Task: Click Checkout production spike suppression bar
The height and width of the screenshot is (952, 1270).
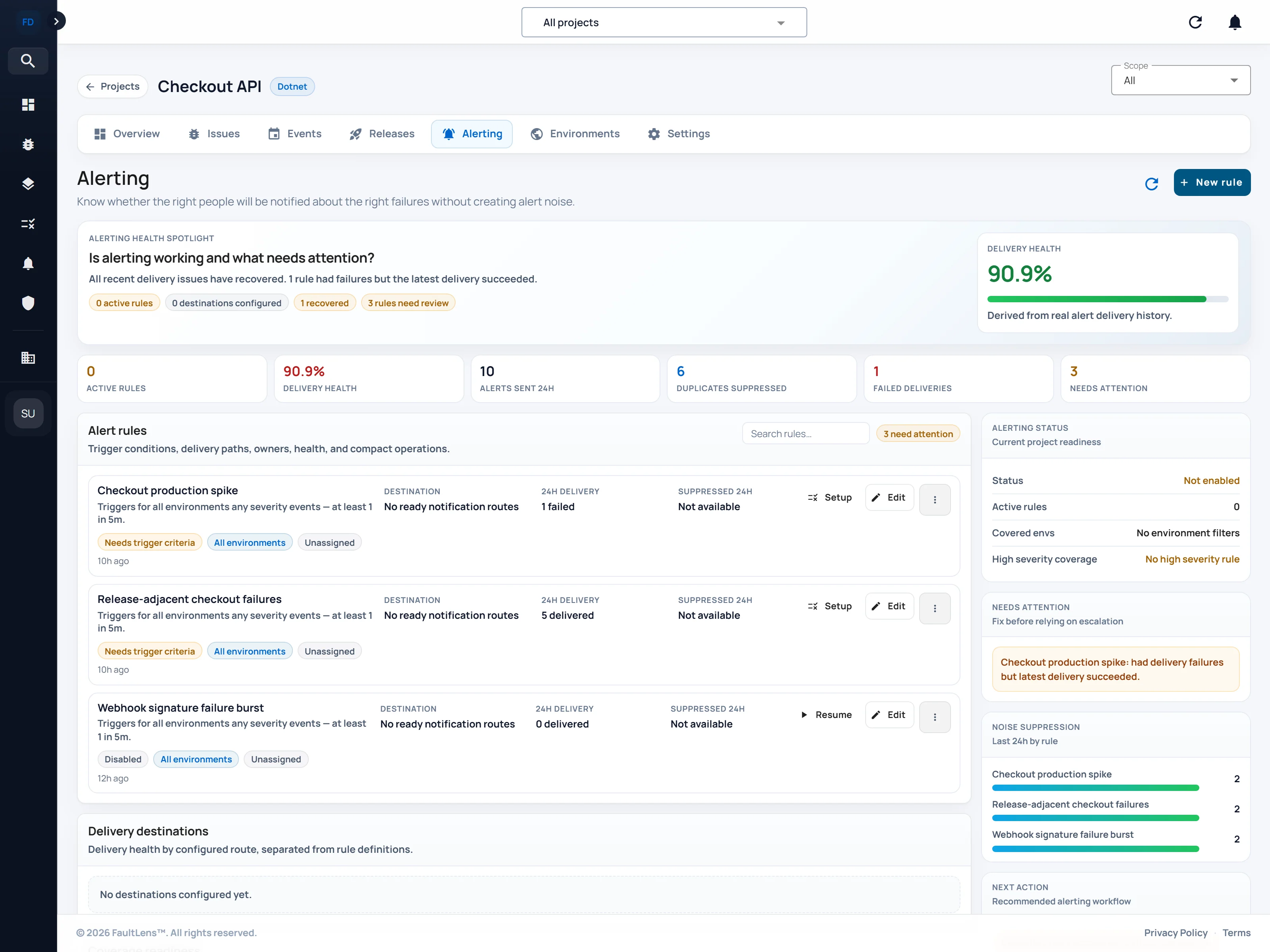Action: [x=1095, y=788]
